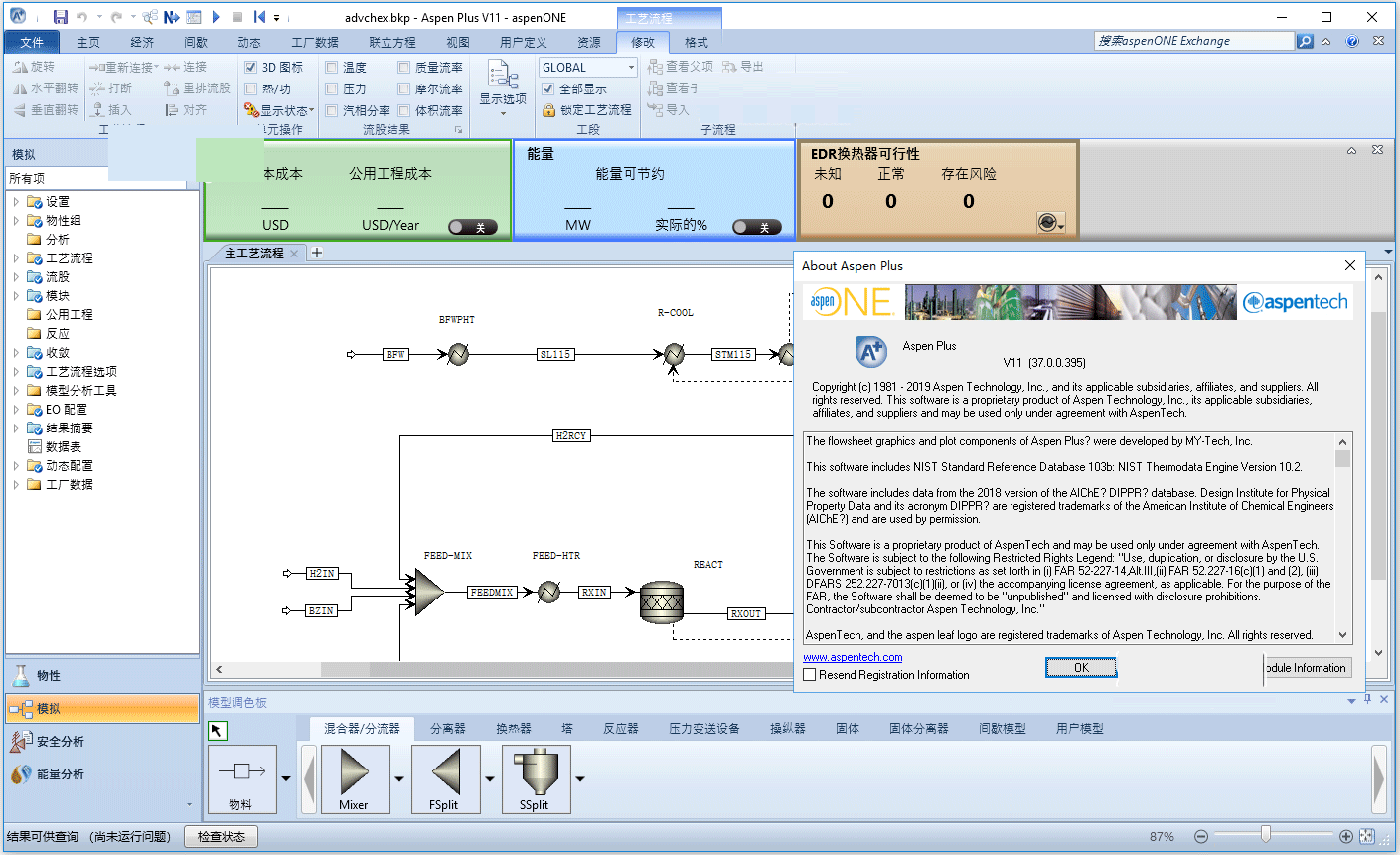
Task: Expand the 设置 tree node
Action: pyautogui.click(x=16, y=202)
